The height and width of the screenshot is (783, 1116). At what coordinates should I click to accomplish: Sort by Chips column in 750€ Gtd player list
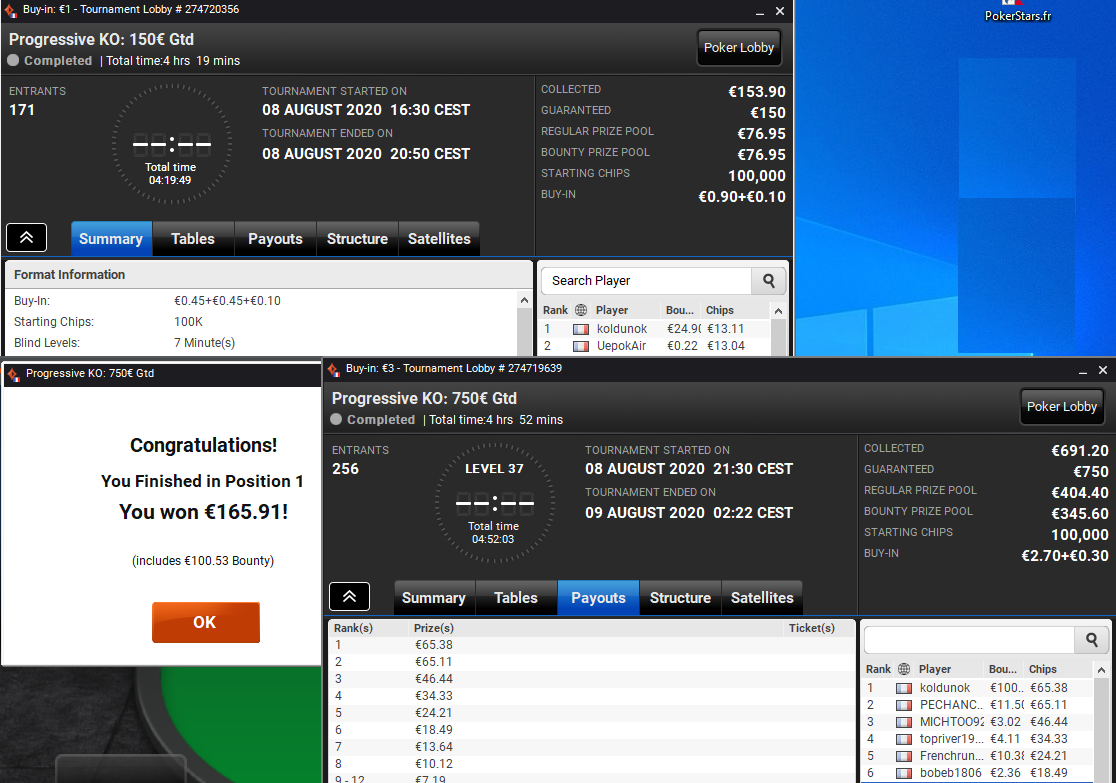(x=1043, y=669)
